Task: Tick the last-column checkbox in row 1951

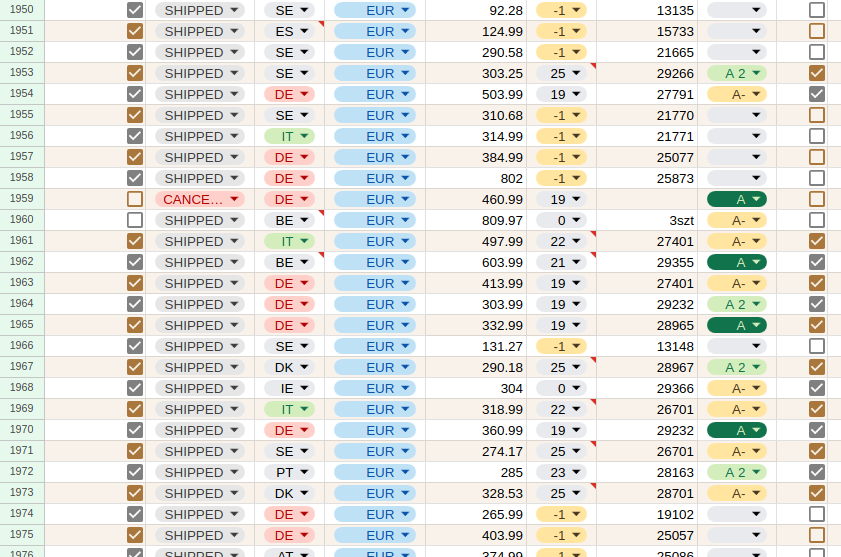Action: pos(816,31)
